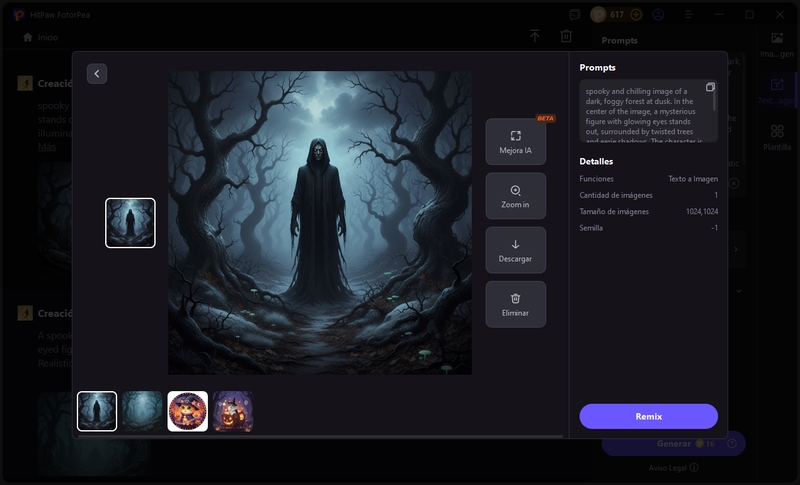The width and height of the screenshot is (800, 485).
Task: Click the back arrow button
Action: (96, 73)
